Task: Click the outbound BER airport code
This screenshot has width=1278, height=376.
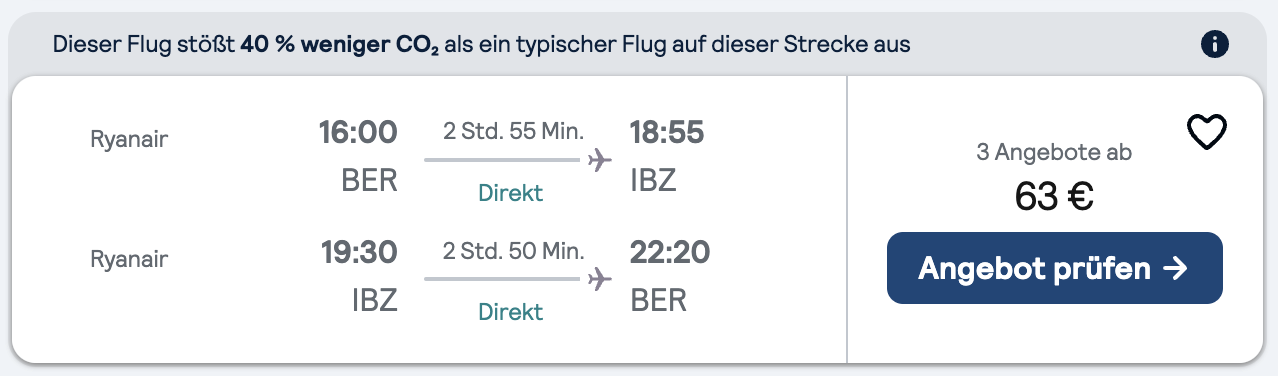Action: tap(370, 181)
